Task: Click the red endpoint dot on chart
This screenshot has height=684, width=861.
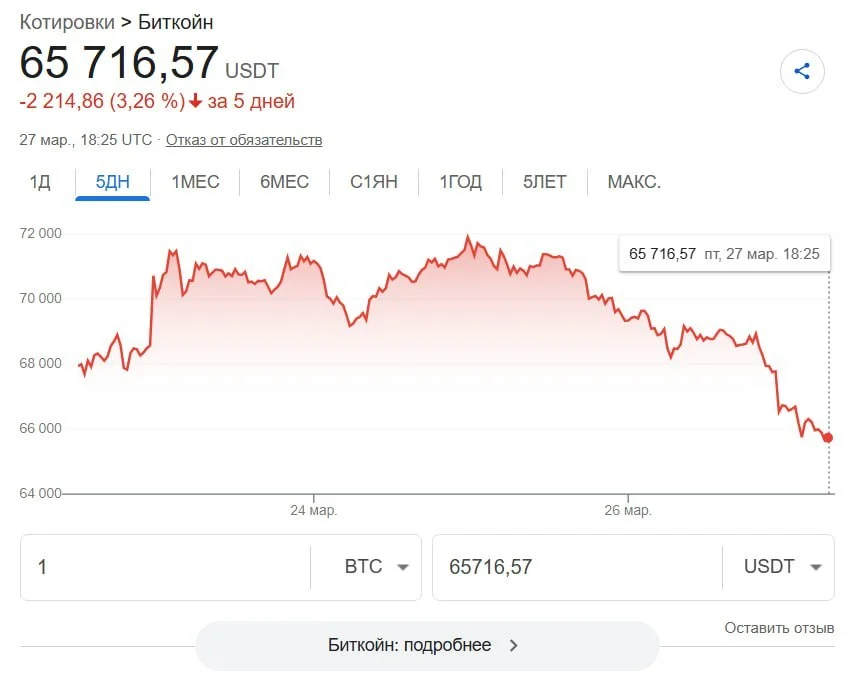Action: (828, 438)
